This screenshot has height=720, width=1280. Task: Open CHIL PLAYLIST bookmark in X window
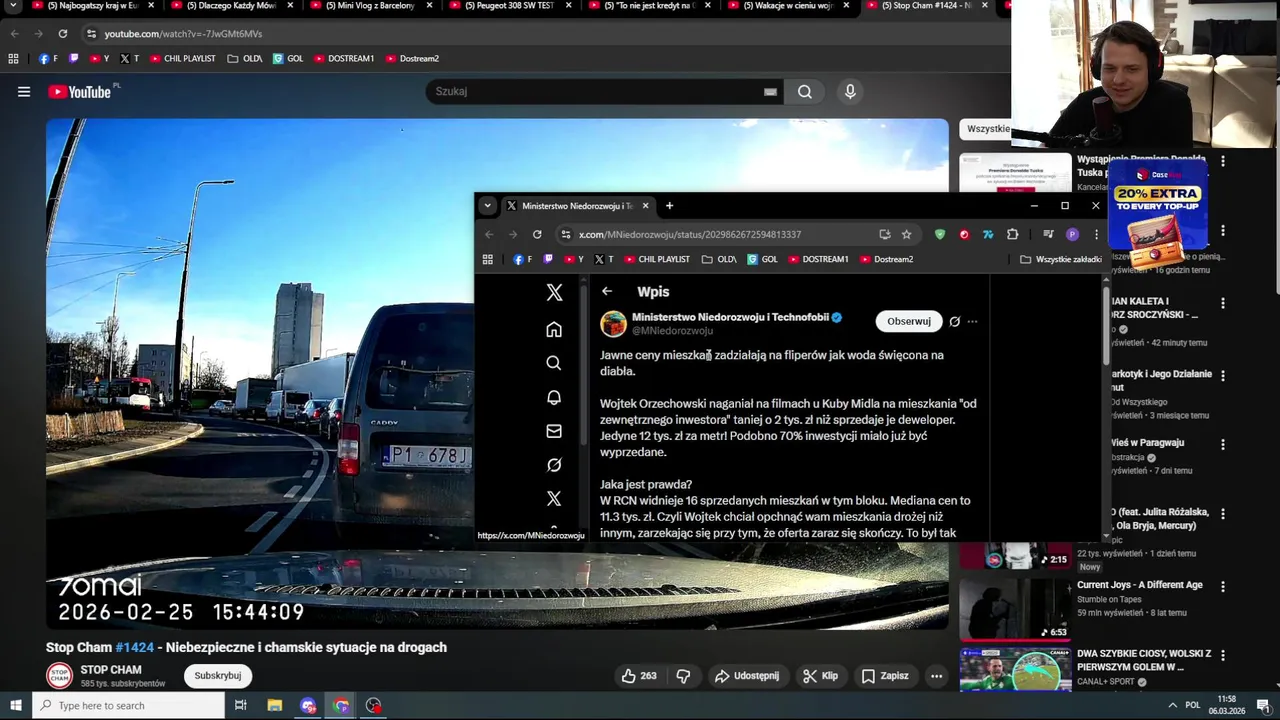point(657,259)
